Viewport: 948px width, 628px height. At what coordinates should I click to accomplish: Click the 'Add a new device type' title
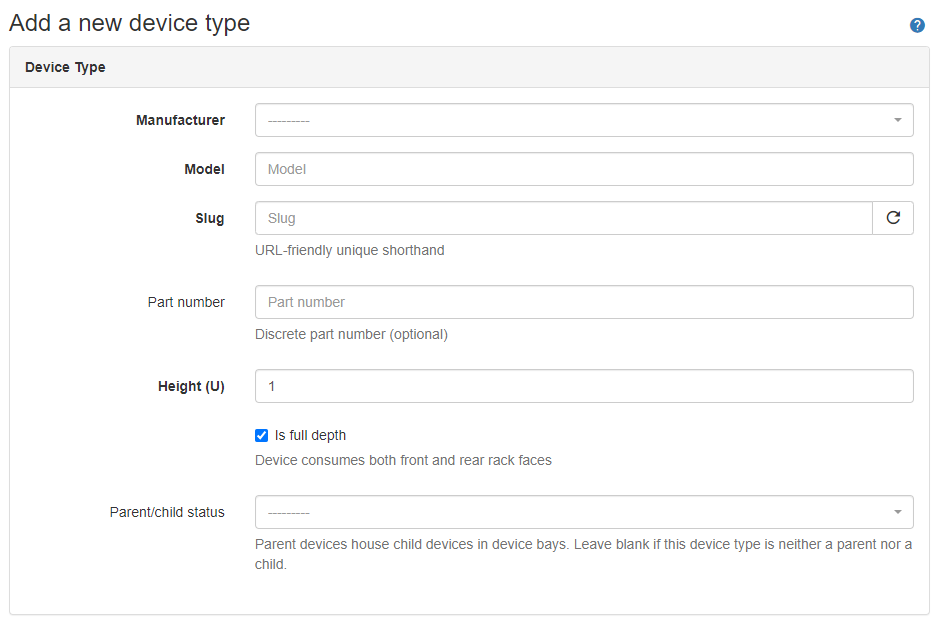[x=130, y=23]
